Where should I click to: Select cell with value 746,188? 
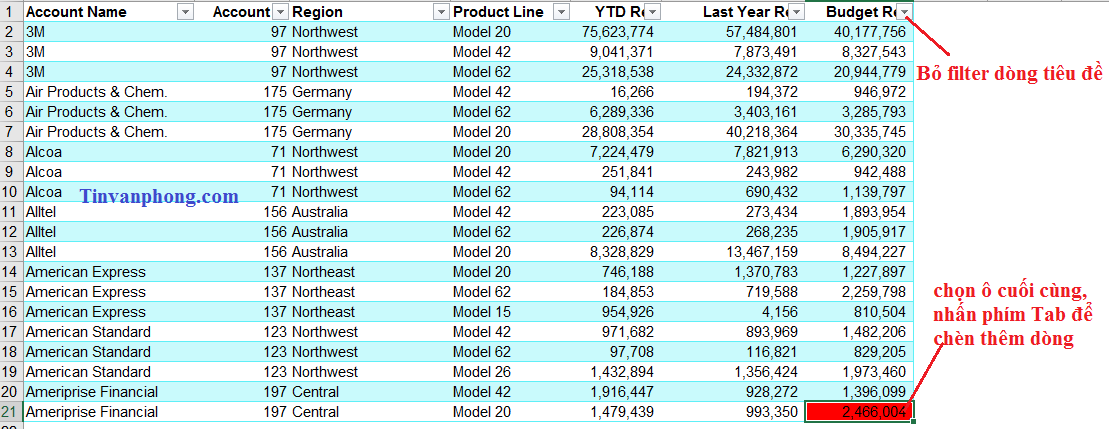[x=617, y=272]
